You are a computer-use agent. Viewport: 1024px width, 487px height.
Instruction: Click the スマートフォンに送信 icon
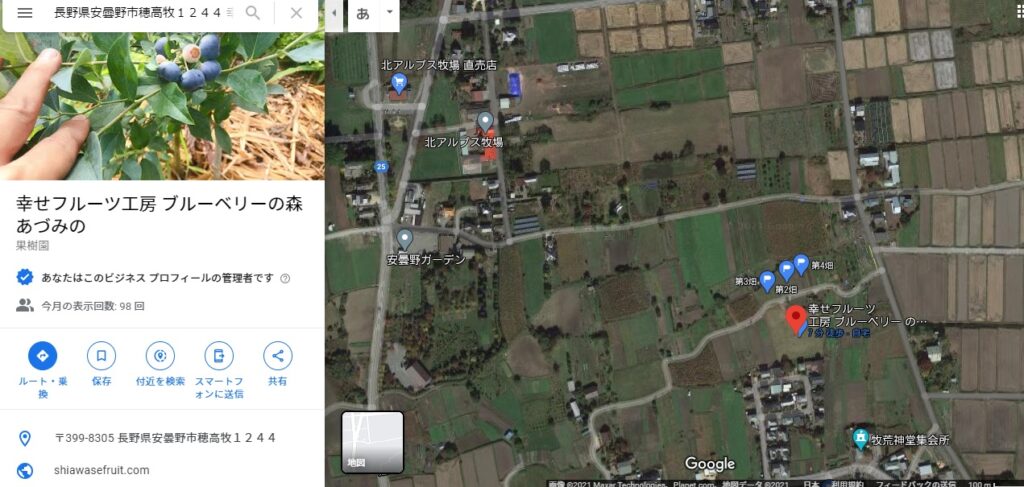pyautogui.click(x=219, y=356)
